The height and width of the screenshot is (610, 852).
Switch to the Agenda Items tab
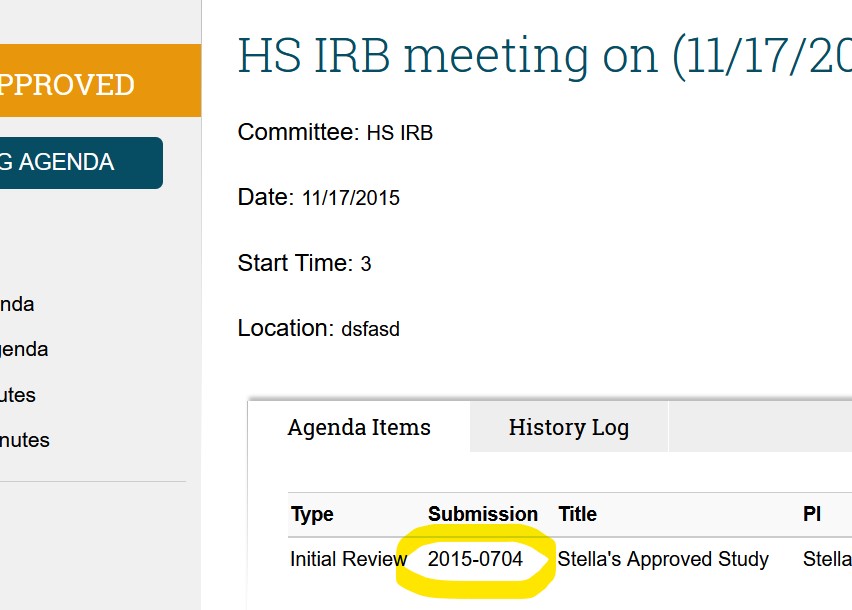point(359,428)
